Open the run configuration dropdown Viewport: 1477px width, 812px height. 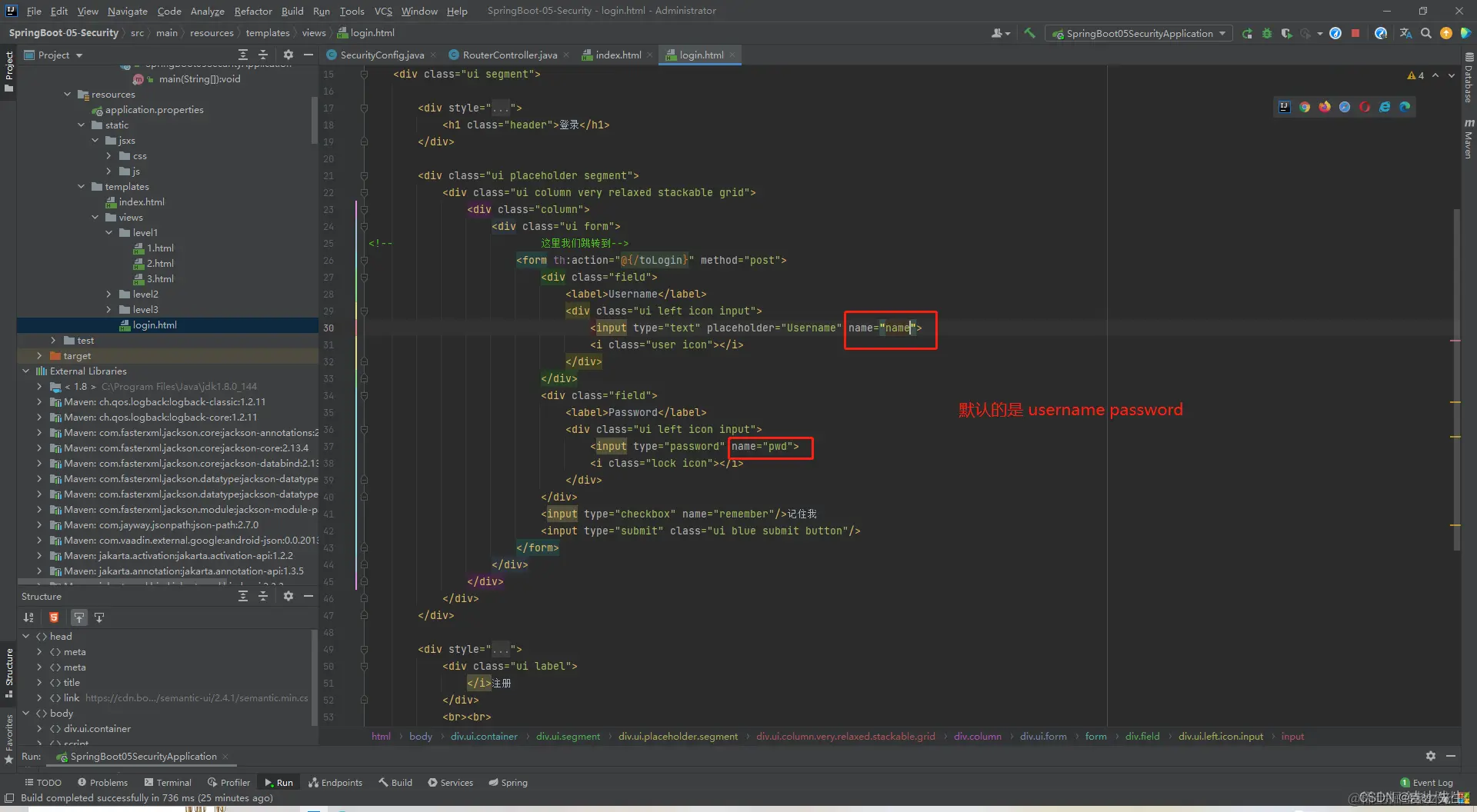point(1139,33)
